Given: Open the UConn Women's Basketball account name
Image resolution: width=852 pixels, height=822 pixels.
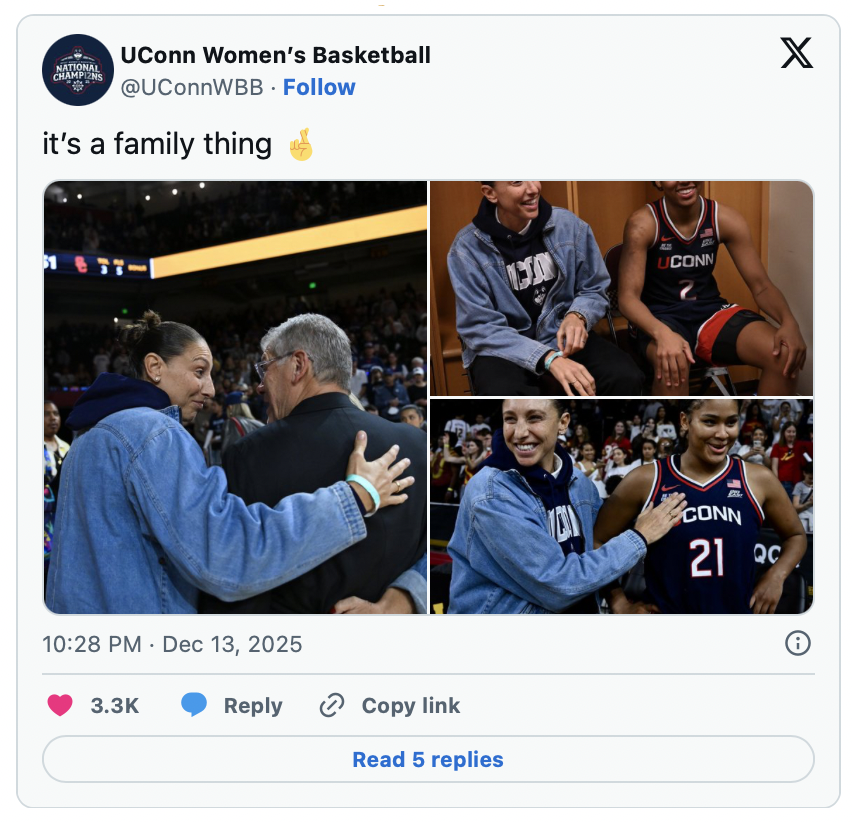Looking at the screenshot, I should [x=275, y=55].
